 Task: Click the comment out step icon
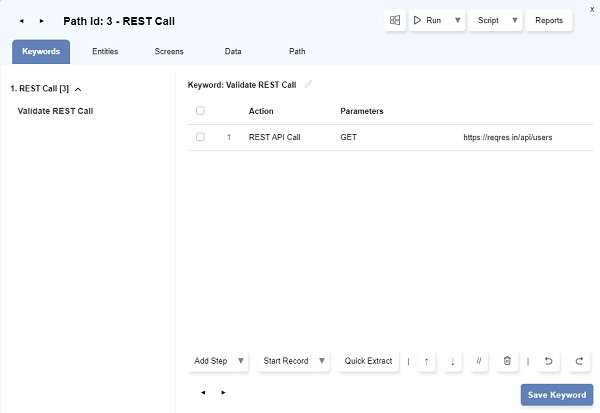coord(480,361)
